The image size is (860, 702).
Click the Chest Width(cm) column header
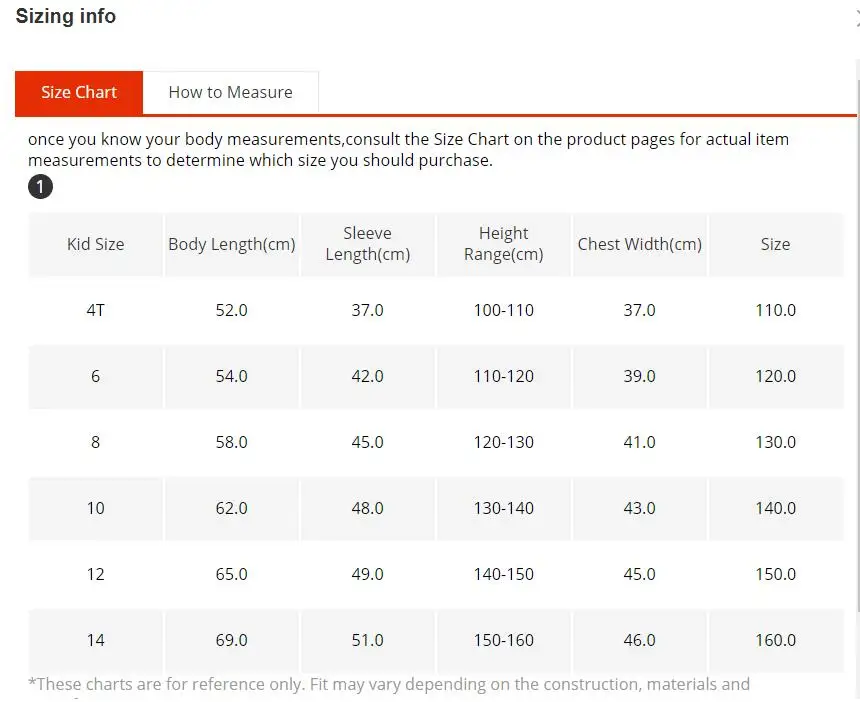click(x=640, y=244)
